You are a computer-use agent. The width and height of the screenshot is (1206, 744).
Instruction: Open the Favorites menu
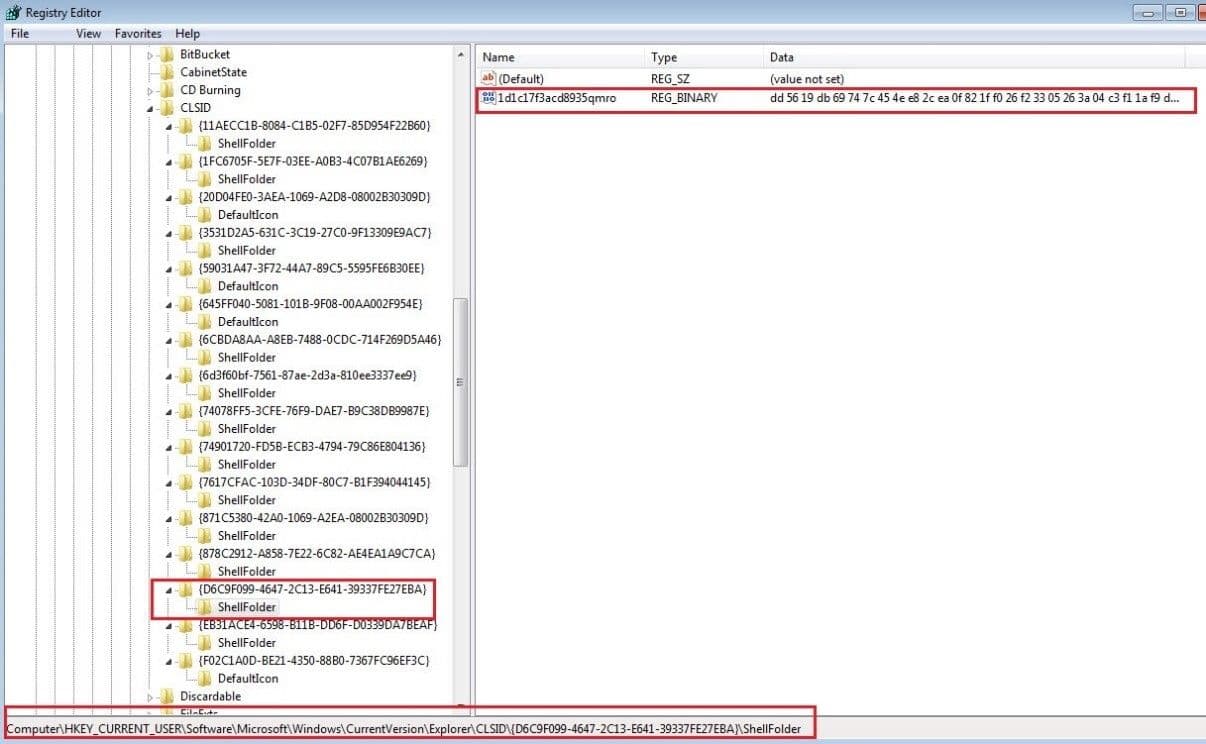137,33
